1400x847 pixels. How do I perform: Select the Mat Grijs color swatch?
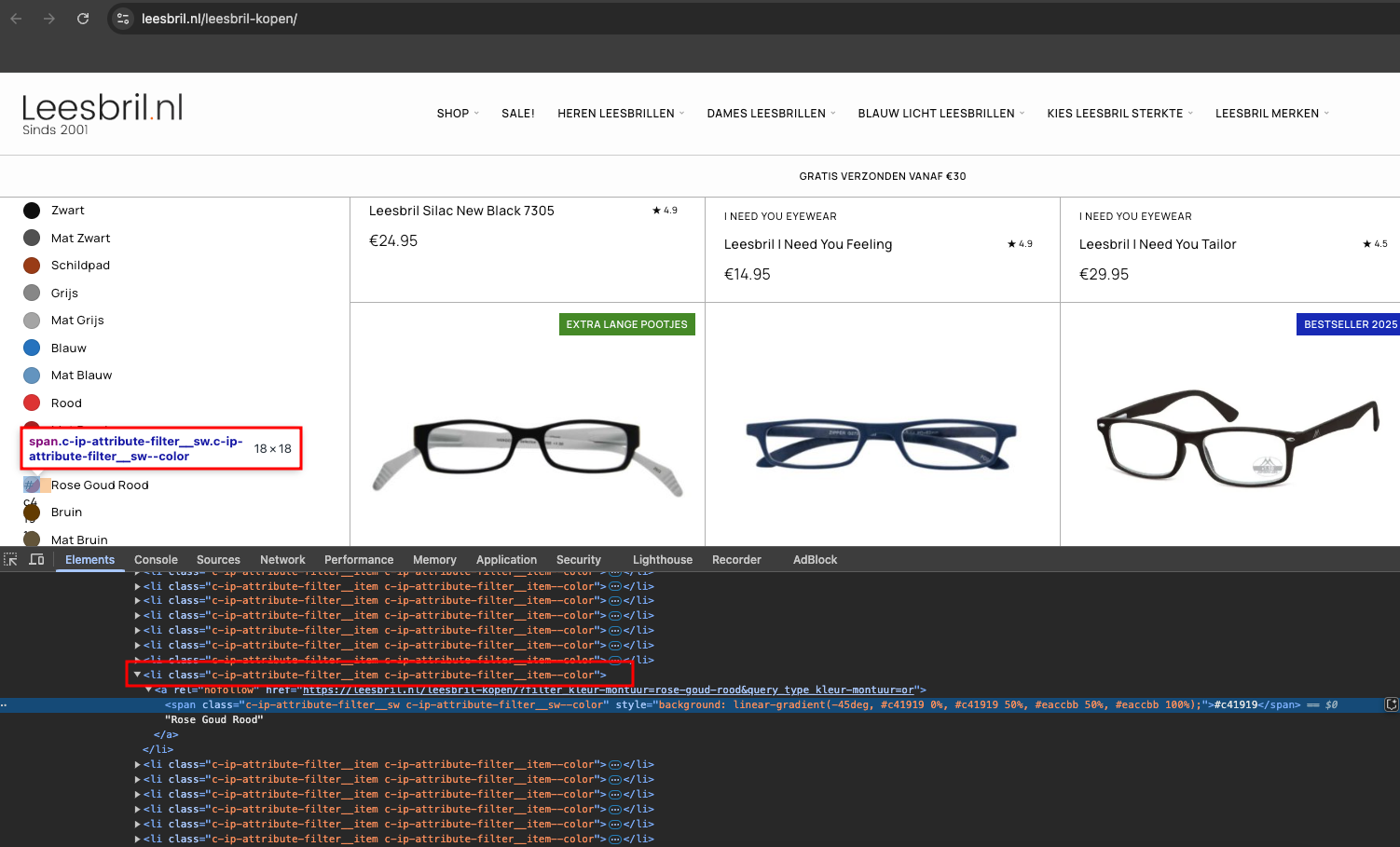[32, 321]
